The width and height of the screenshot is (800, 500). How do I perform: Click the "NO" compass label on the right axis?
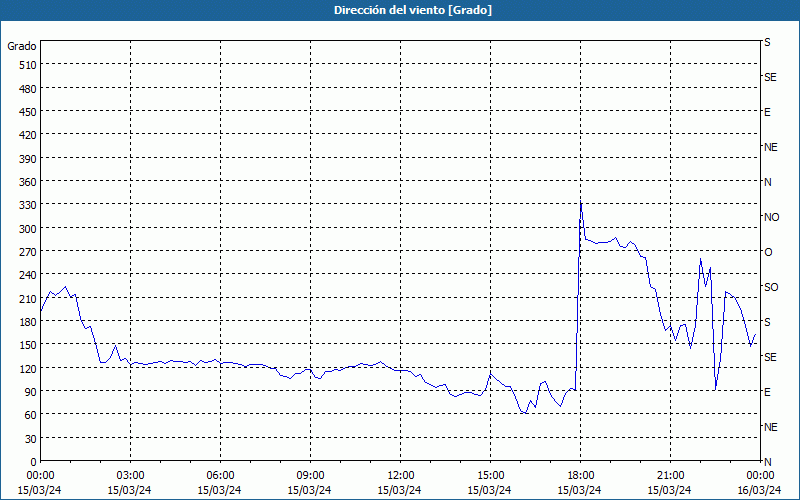click(x=771, y=217)
